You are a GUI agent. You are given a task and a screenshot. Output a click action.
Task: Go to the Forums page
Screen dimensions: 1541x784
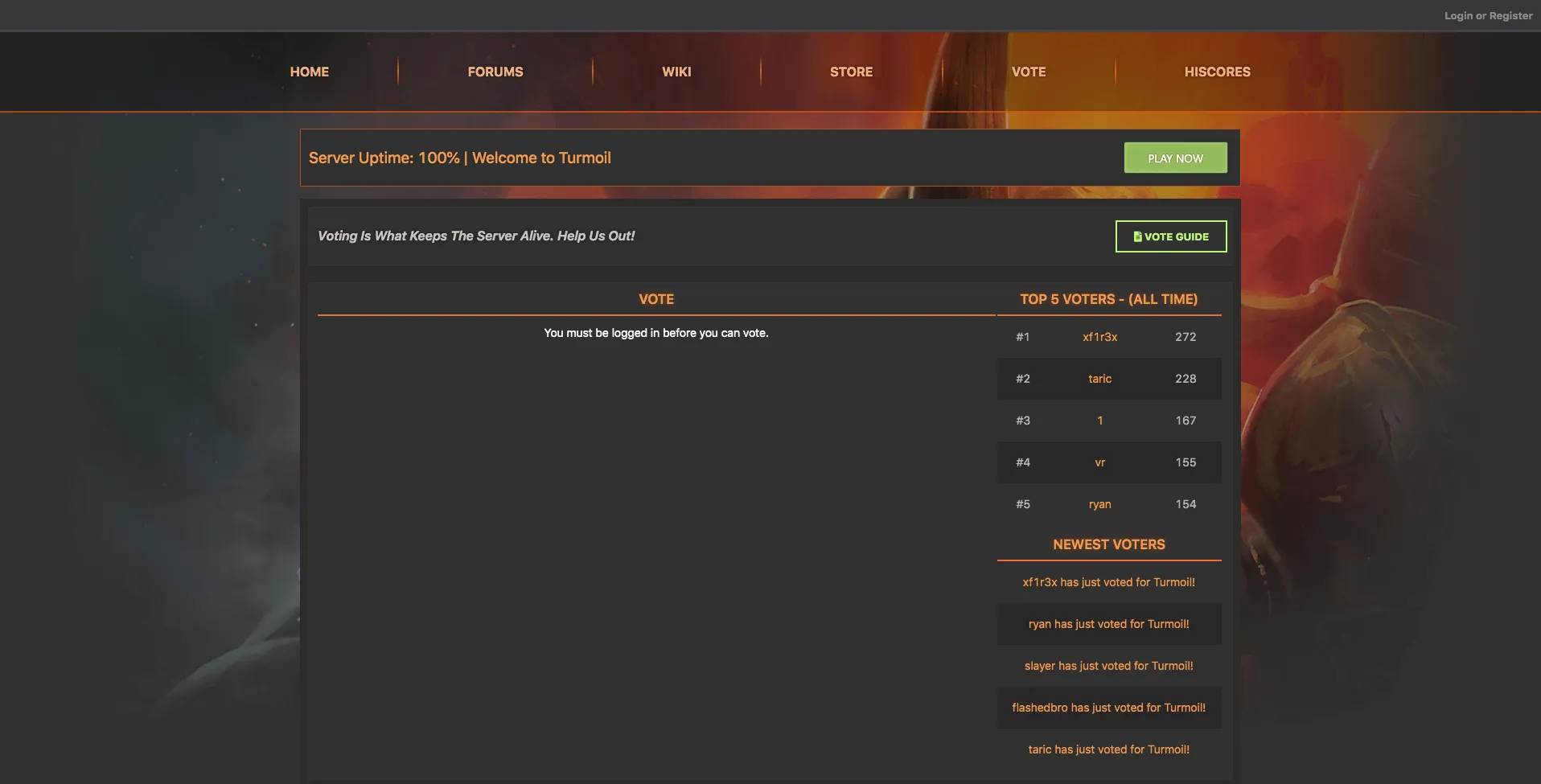click(x=495, y=72)
